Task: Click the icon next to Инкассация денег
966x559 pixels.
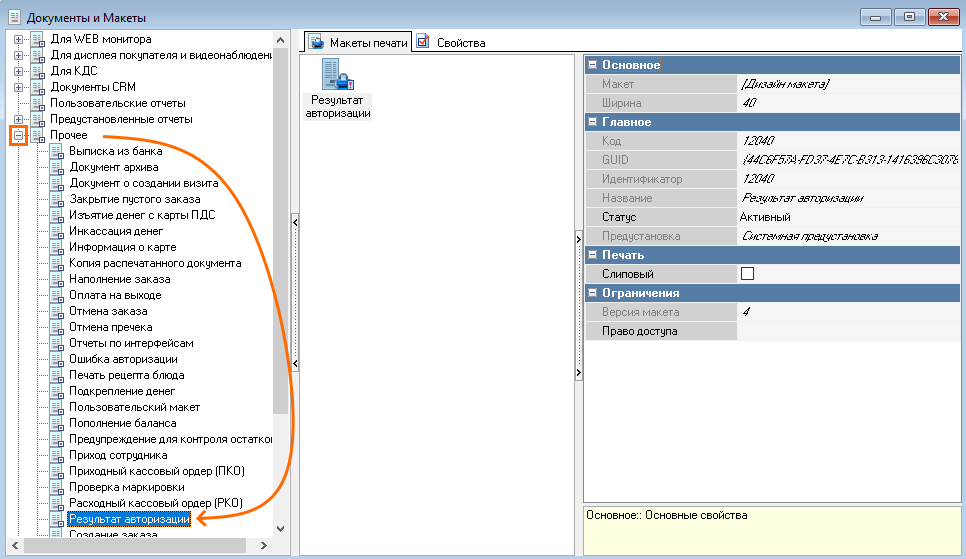Action: pos(57,231)
